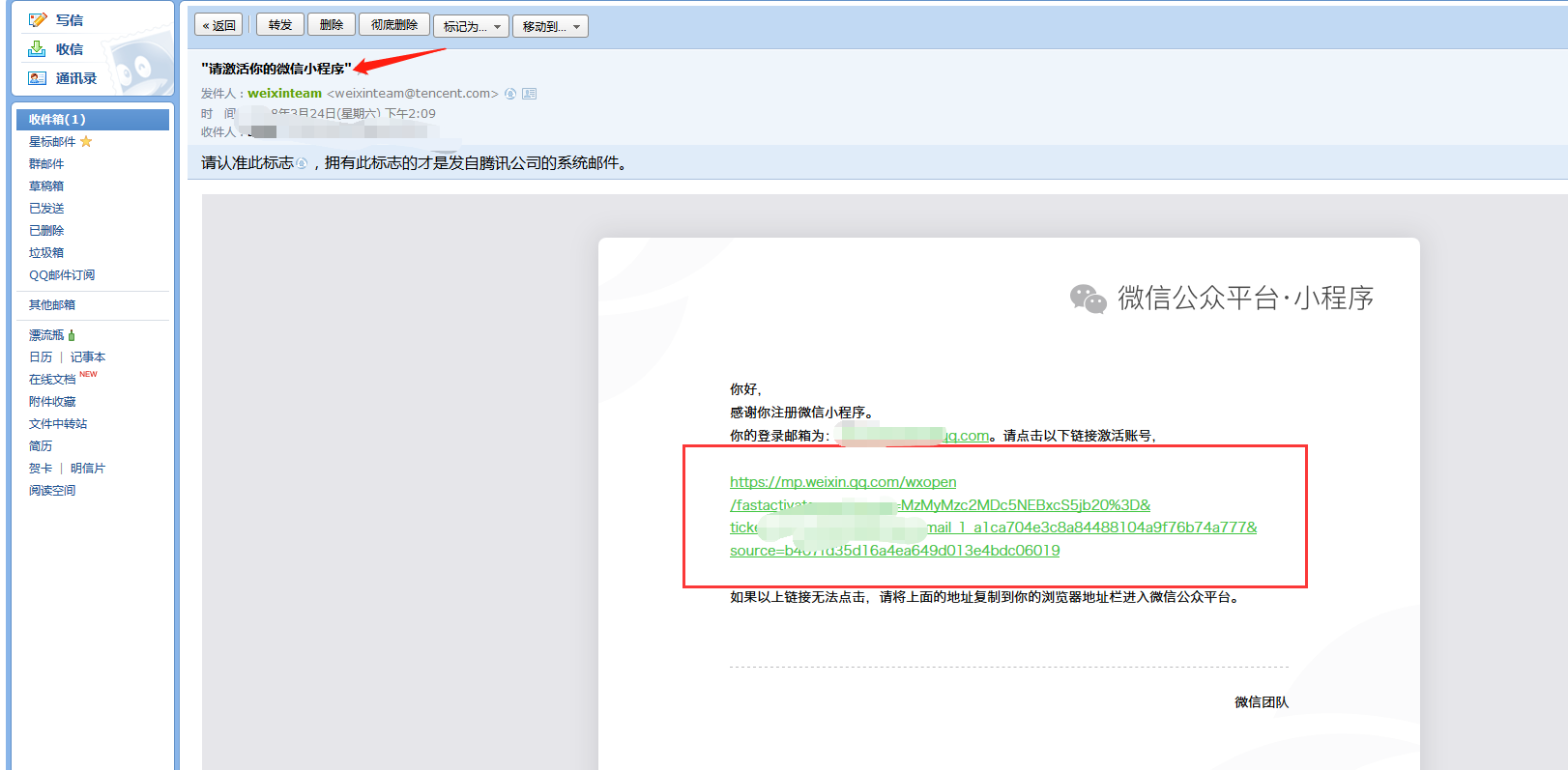Open 在线文档 online documents
1568x770 pixels.
tap(52, 380)
